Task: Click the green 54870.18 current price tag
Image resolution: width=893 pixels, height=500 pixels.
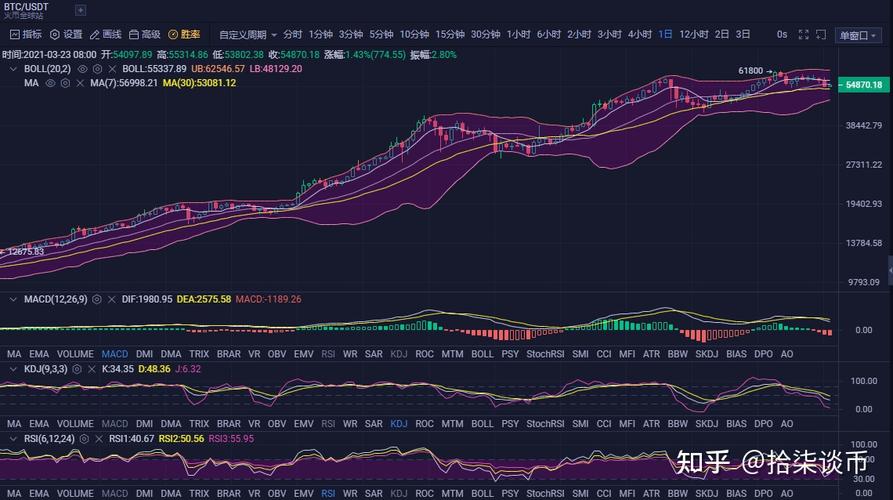Action: (864, 85)
